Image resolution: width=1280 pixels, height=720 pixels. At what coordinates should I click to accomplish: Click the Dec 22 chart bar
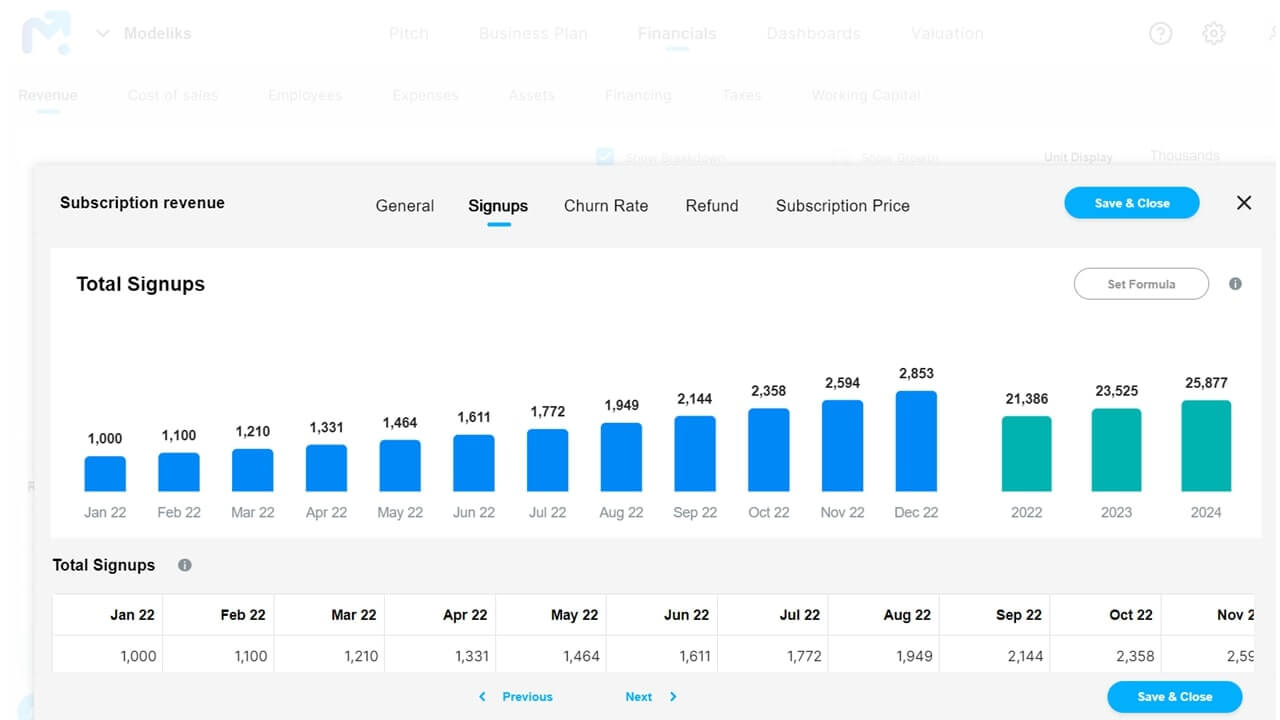pos(916,441)
